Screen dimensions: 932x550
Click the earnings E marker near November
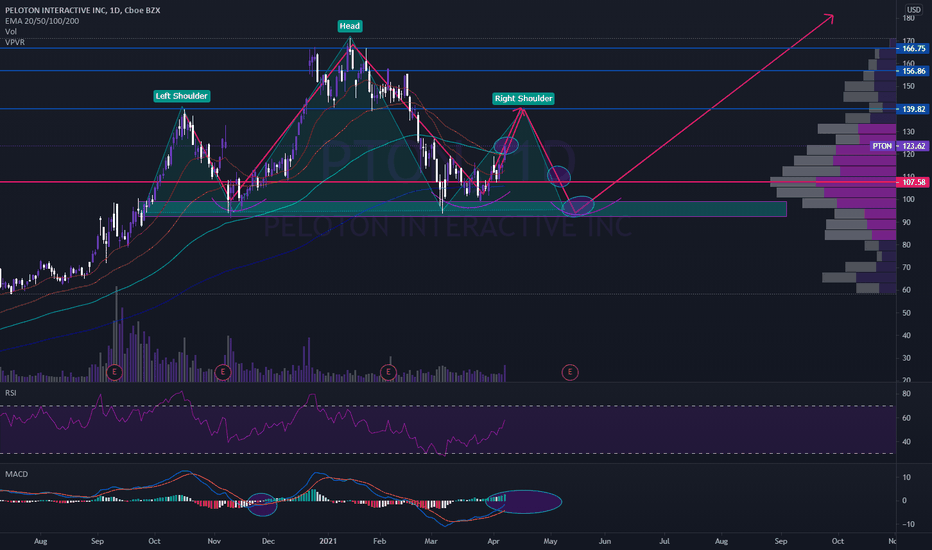tap(223, 372)
